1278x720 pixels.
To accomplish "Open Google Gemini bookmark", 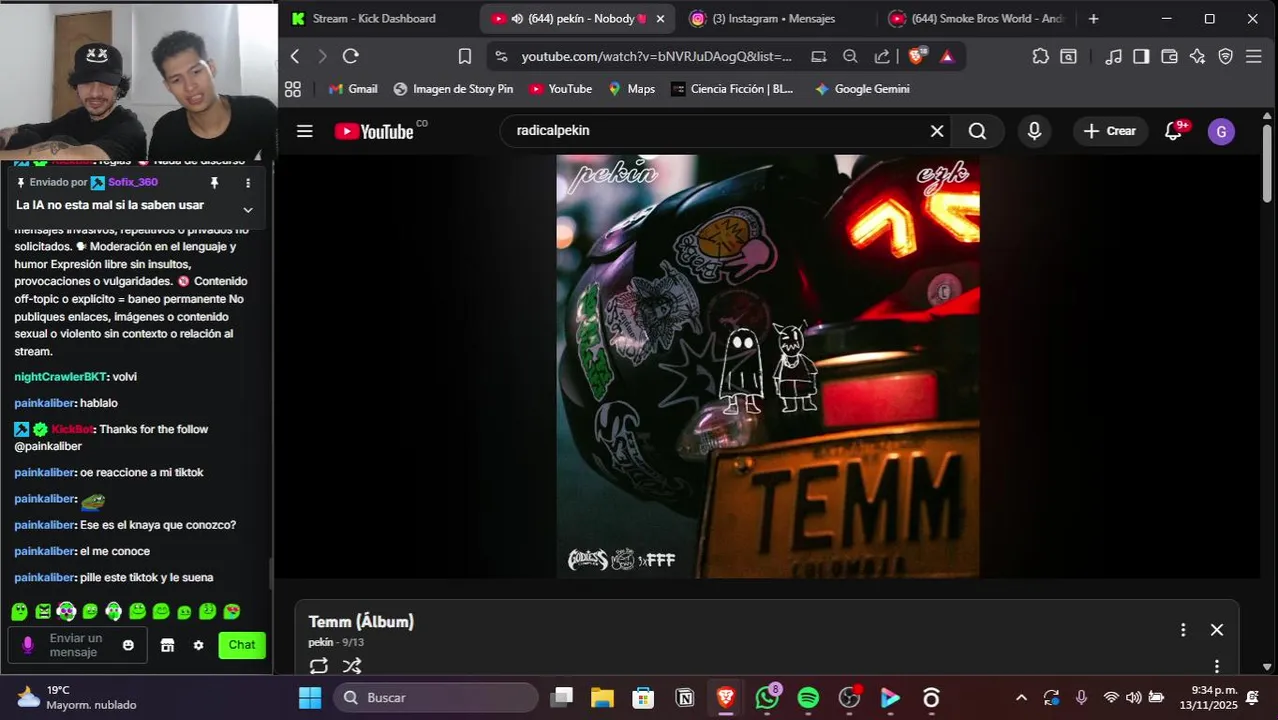I will pos(862,89).
